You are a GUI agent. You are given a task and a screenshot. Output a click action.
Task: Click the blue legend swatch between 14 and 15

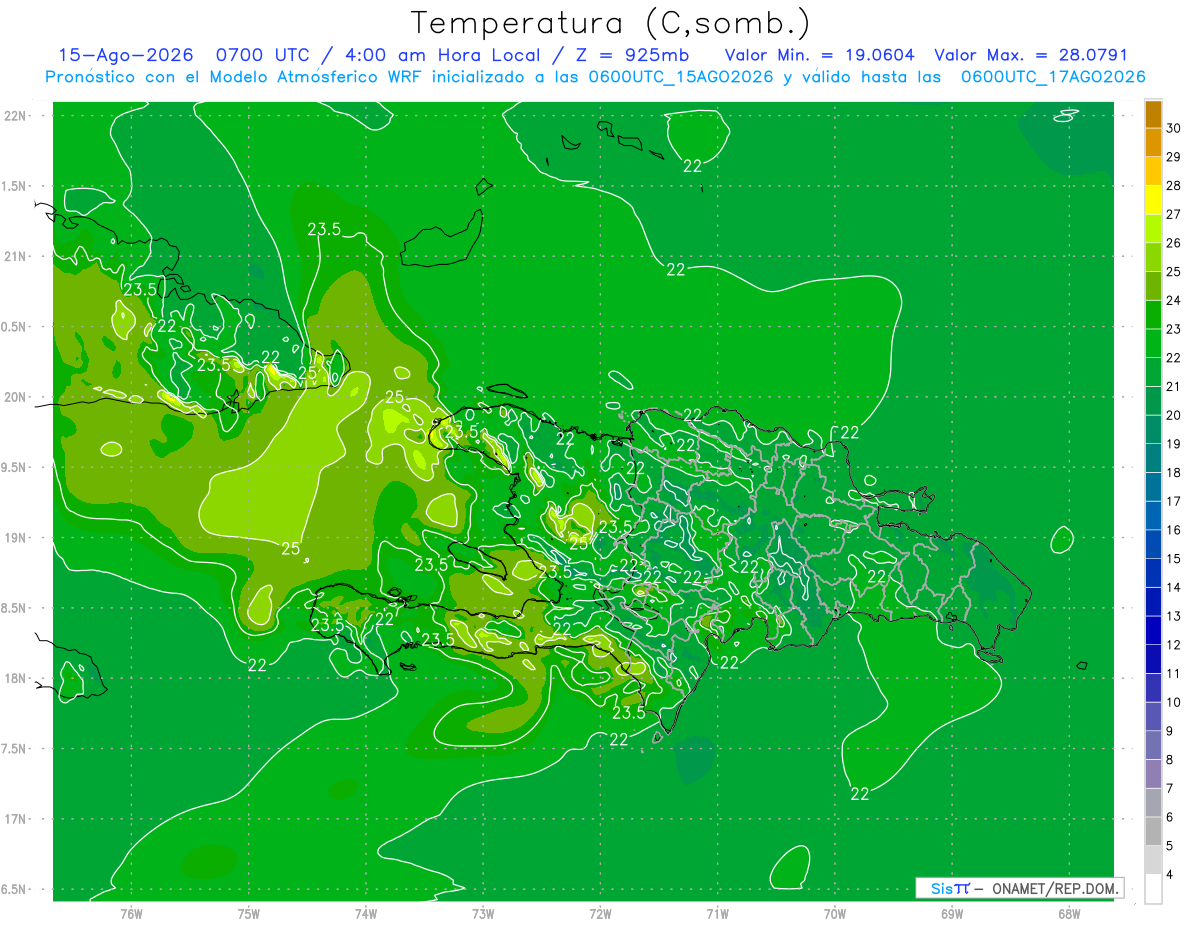pyautogui.click(x=1153, y=574)
